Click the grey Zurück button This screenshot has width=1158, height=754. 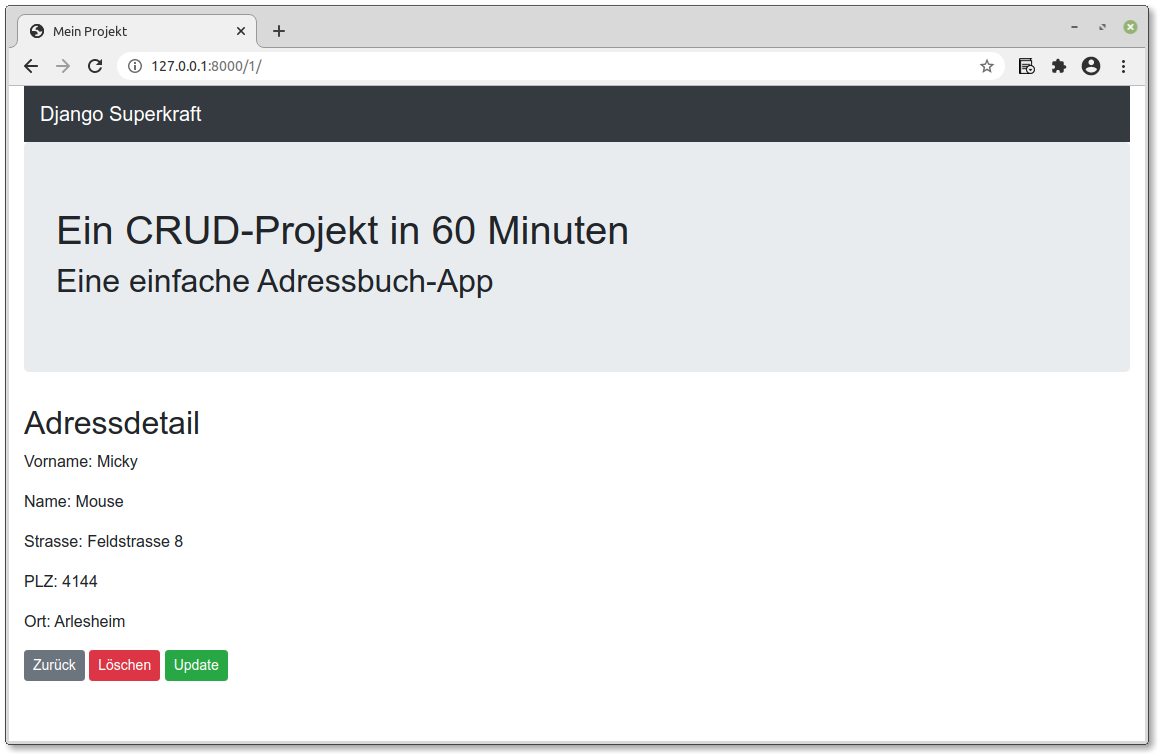click(x=54, y=665)
